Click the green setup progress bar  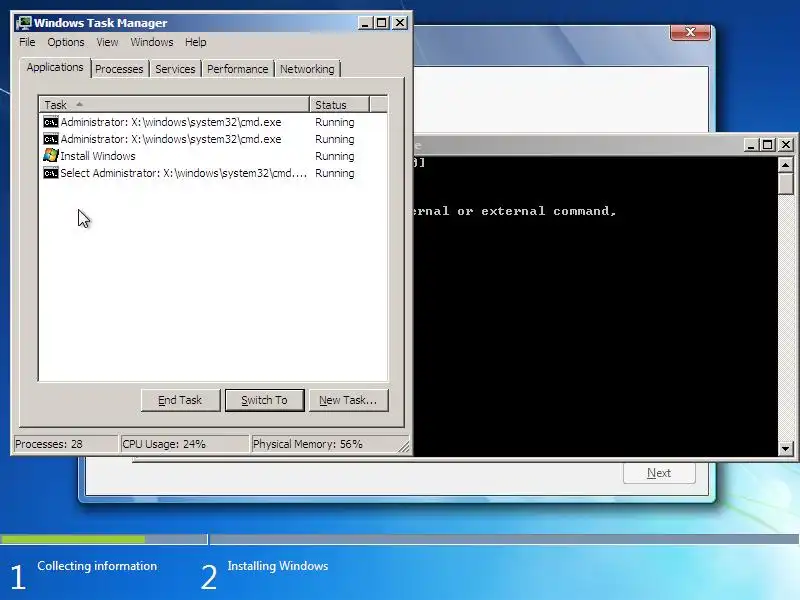click(72, 539)
